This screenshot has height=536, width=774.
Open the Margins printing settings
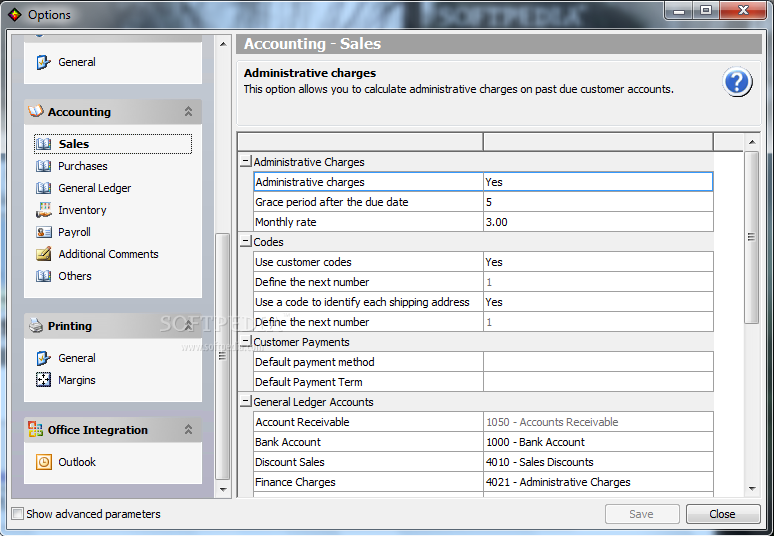(77, 380)
